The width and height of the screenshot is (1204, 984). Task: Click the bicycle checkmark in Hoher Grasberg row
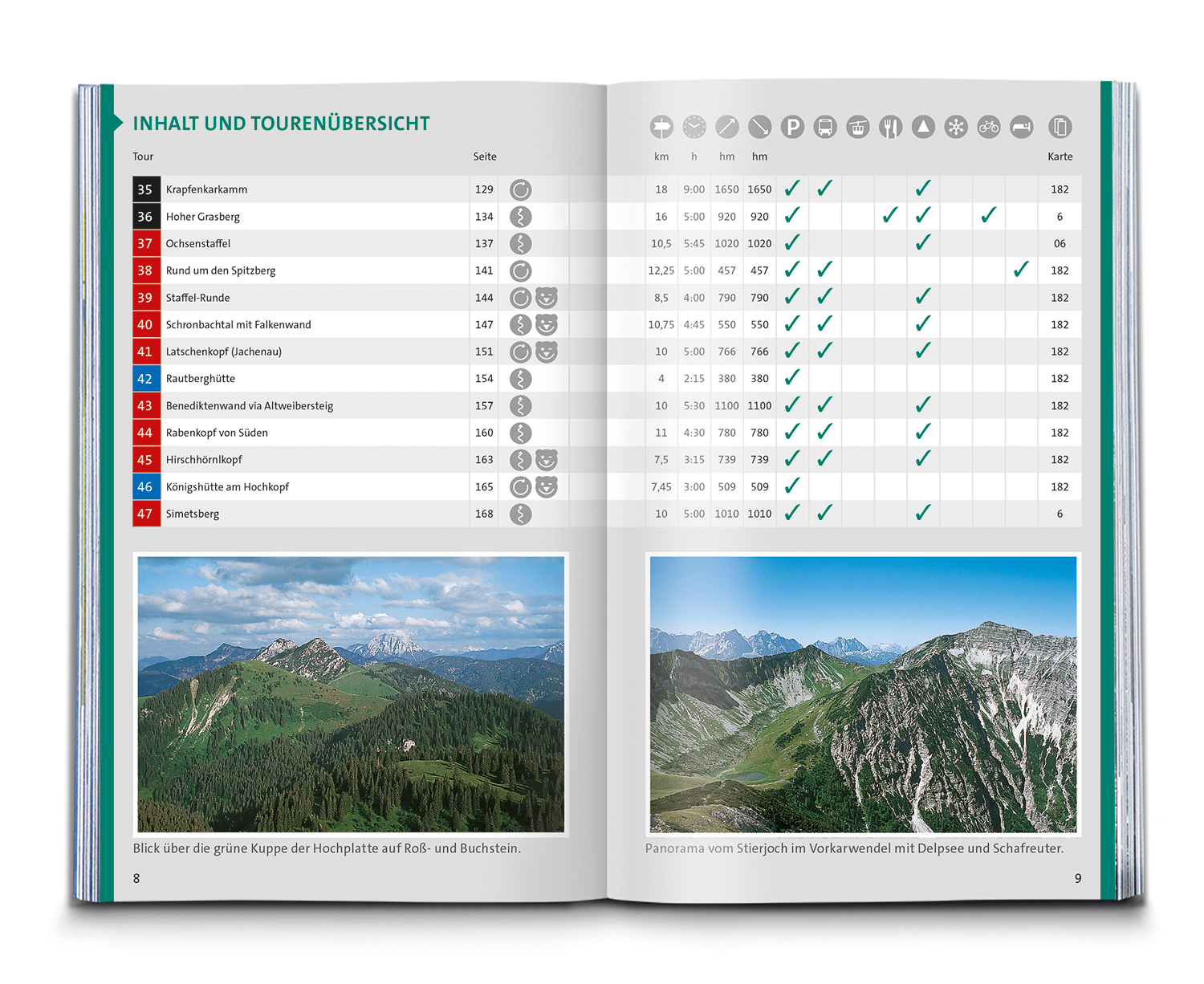tap(989, 215)
